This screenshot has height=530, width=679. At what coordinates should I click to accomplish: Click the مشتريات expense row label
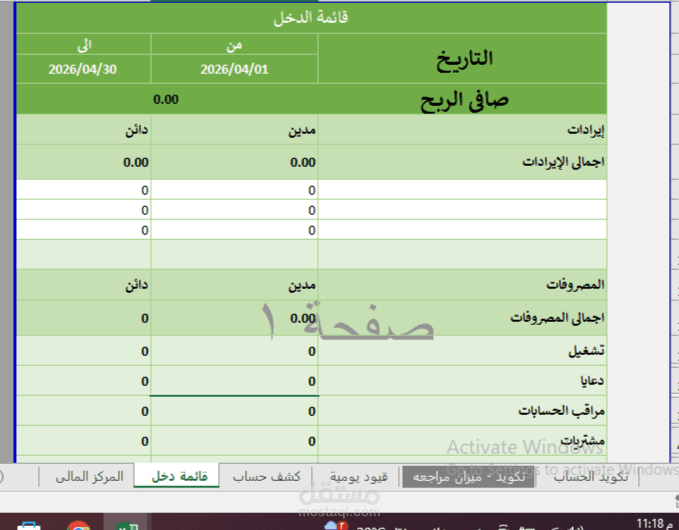point(462,440)
